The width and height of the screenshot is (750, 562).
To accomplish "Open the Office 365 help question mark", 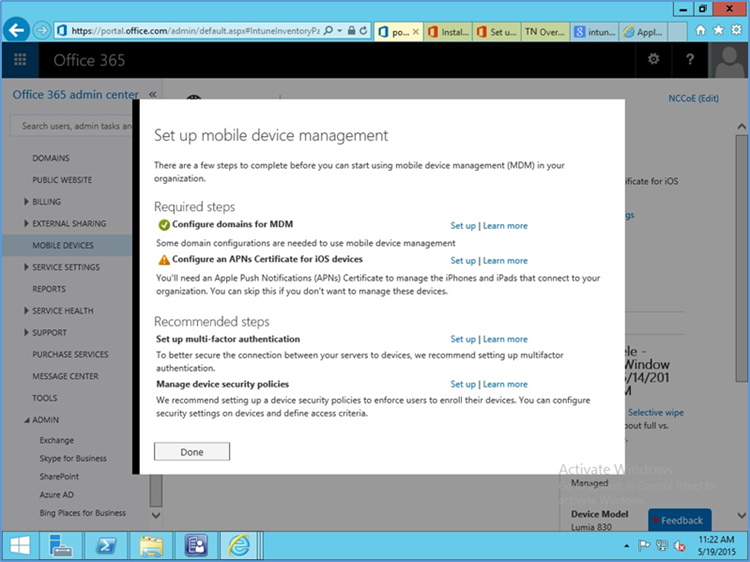I will 690,59.
